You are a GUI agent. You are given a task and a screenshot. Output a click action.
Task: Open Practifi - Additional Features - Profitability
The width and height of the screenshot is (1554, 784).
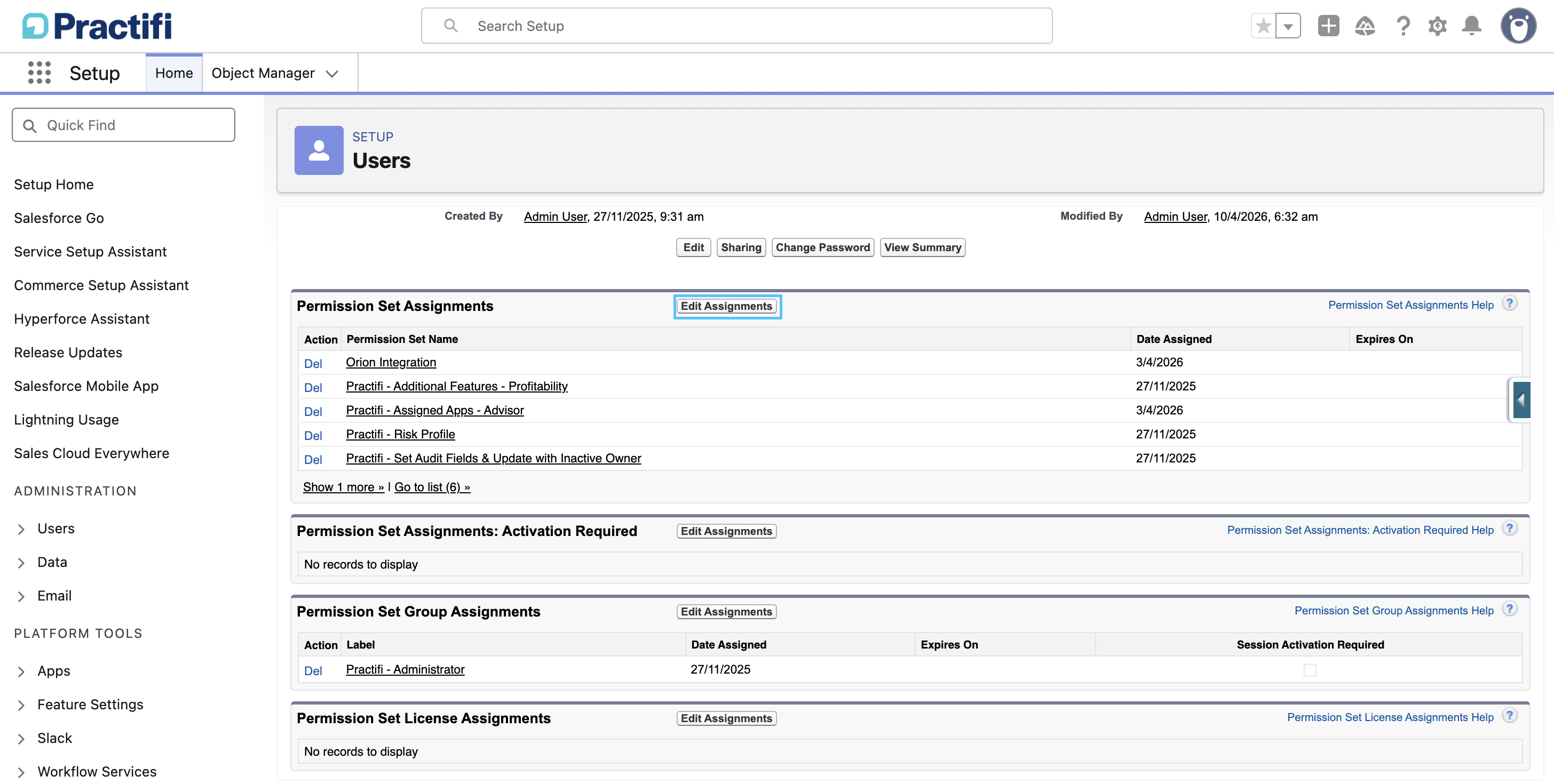pyautogui.click(x=457, y=386)
